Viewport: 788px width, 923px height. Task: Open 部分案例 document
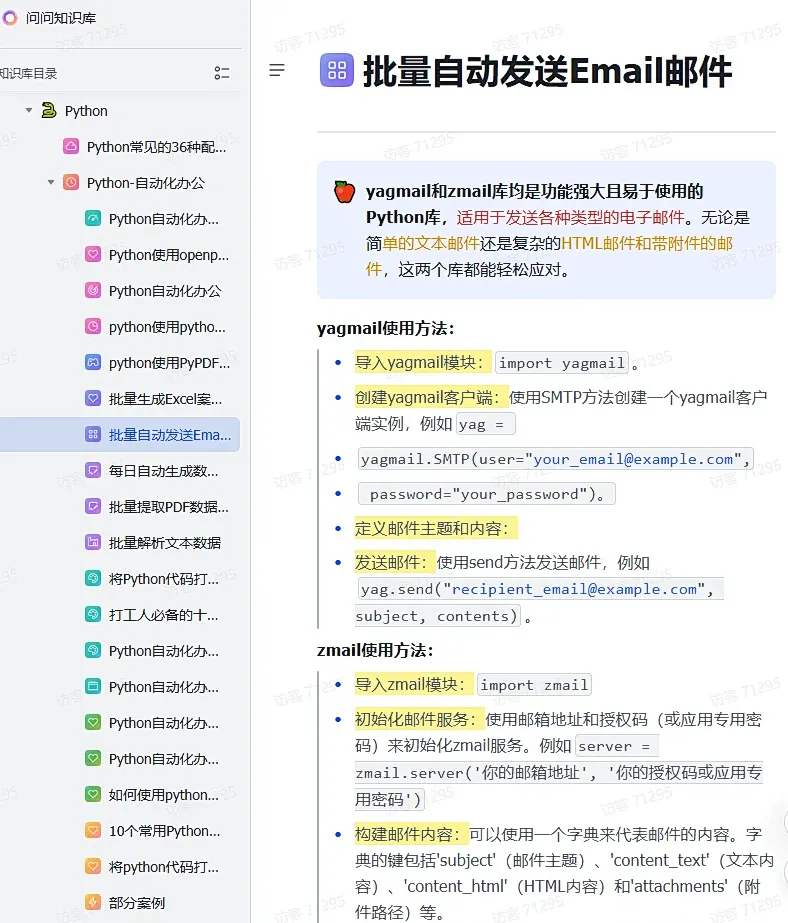pos(137,903)
